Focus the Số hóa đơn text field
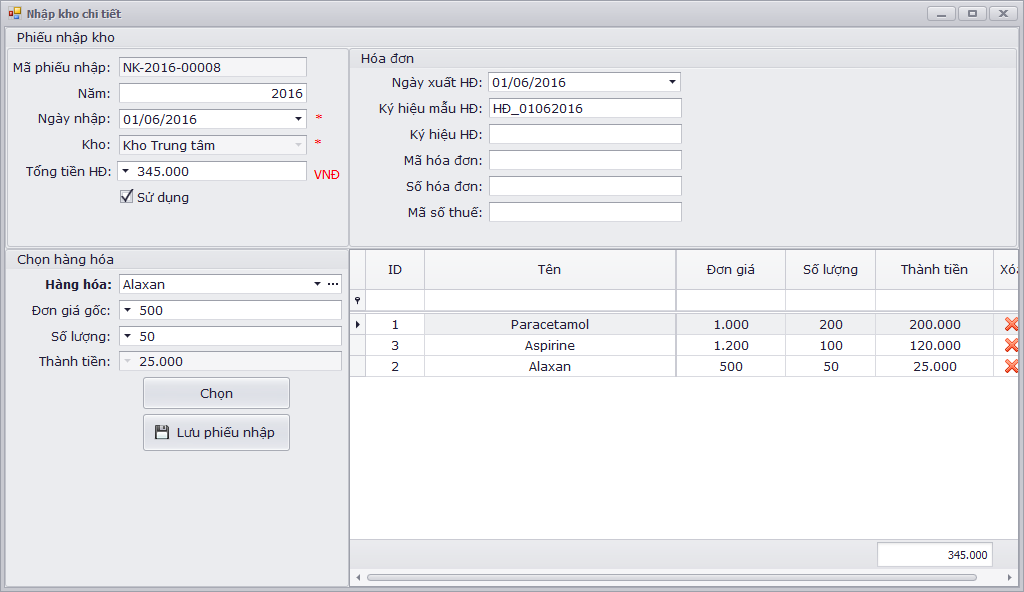Viewport: 1024px width, 592px height. [x=585, y=186]
